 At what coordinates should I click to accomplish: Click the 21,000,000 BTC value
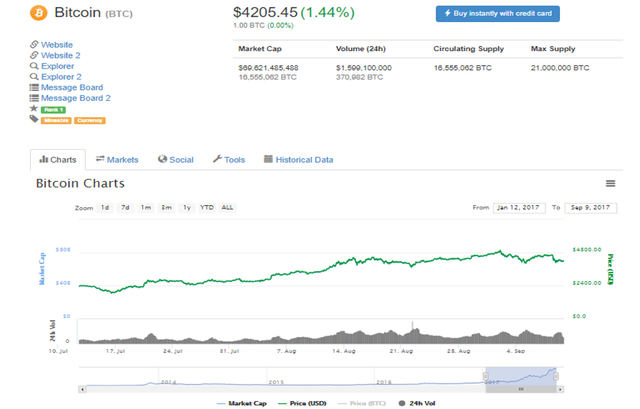point(560,68)
